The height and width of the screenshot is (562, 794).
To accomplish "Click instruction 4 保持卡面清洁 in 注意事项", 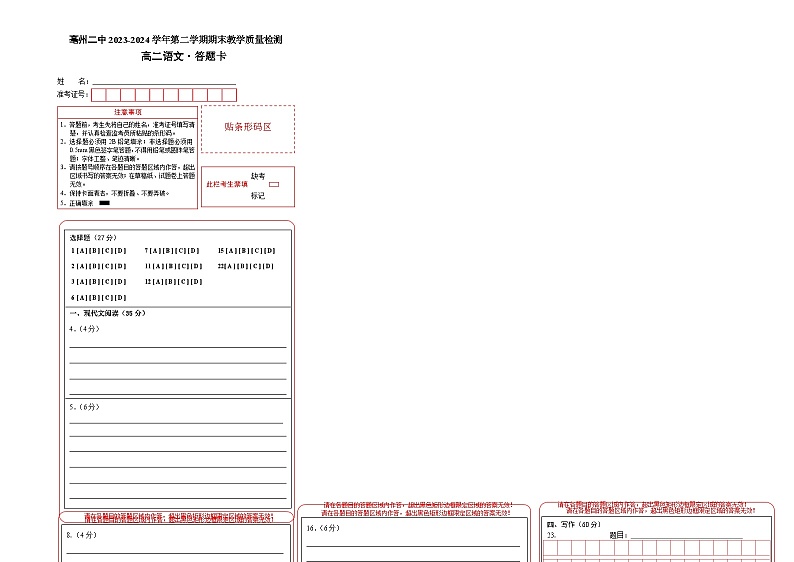I will pyautogui.click(x=114, y=193).
